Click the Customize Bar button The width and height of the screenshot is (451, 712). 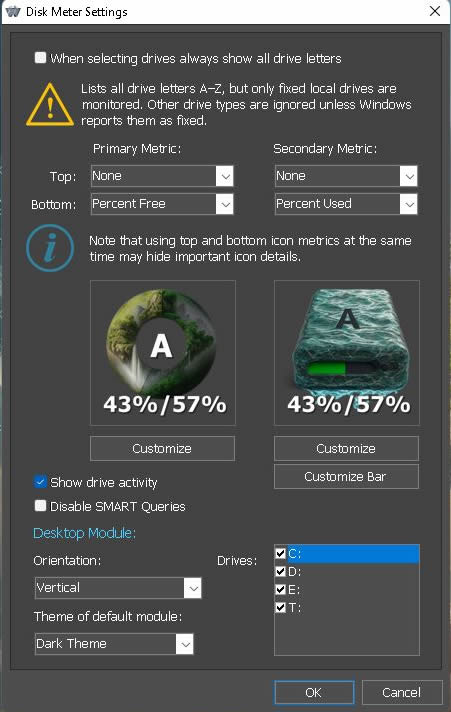click(x=347, y=476)
